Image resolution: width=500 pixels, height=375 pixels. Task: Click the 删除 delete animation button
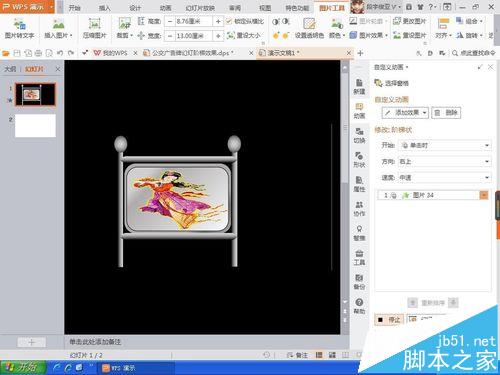446,113
